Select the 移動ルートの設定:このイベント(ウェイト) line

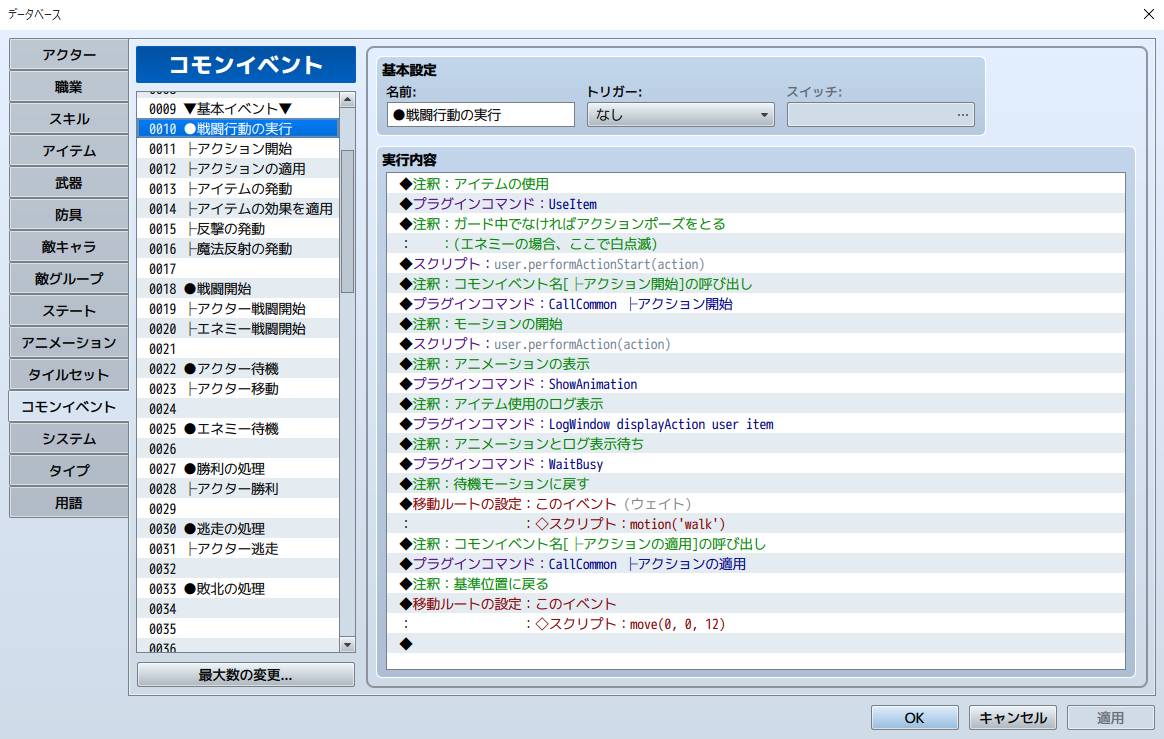pos(756,504)
